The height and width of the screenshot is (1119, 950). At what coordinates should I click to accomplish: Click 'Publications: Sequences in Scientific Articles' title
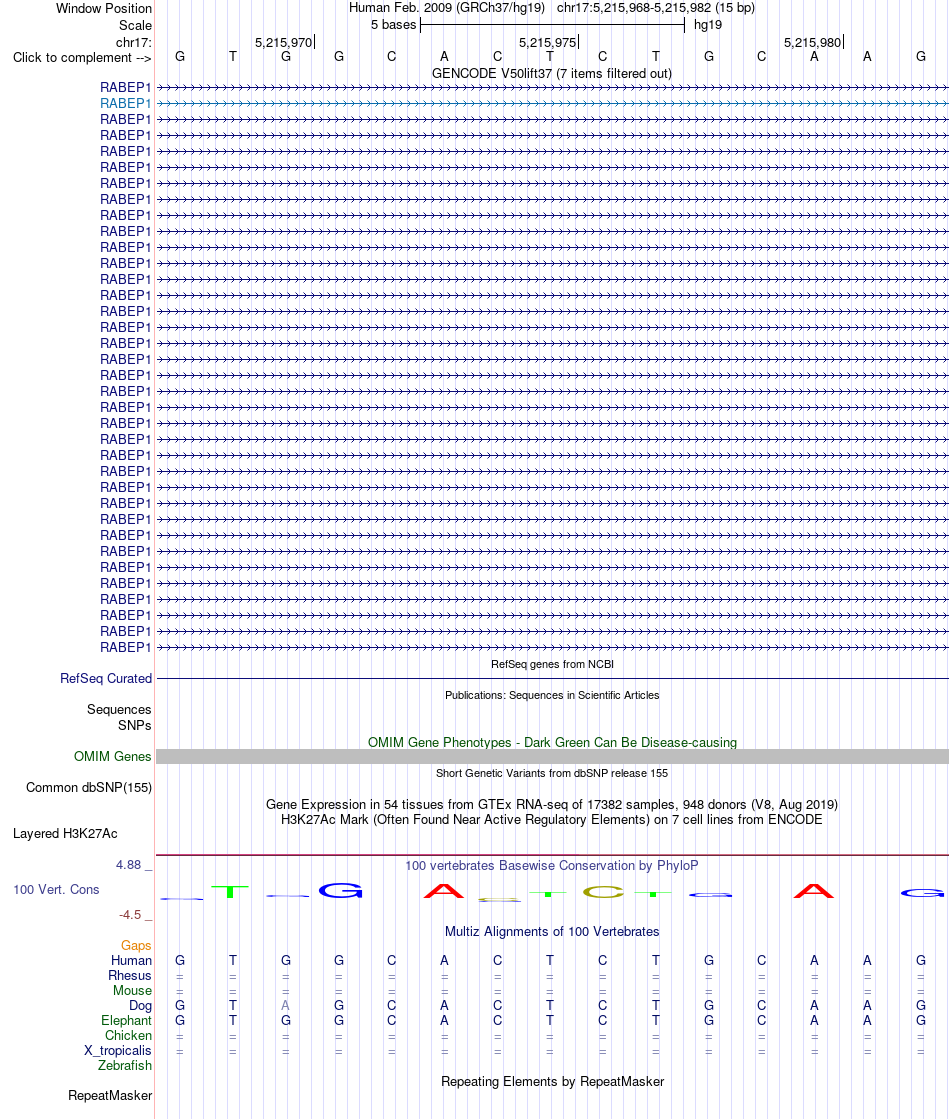coord(552,695)
